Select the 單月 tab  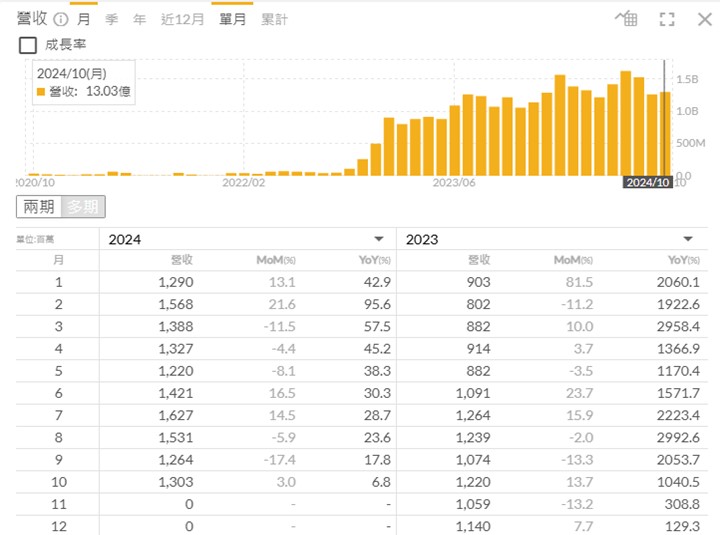[x=232, y=19]
